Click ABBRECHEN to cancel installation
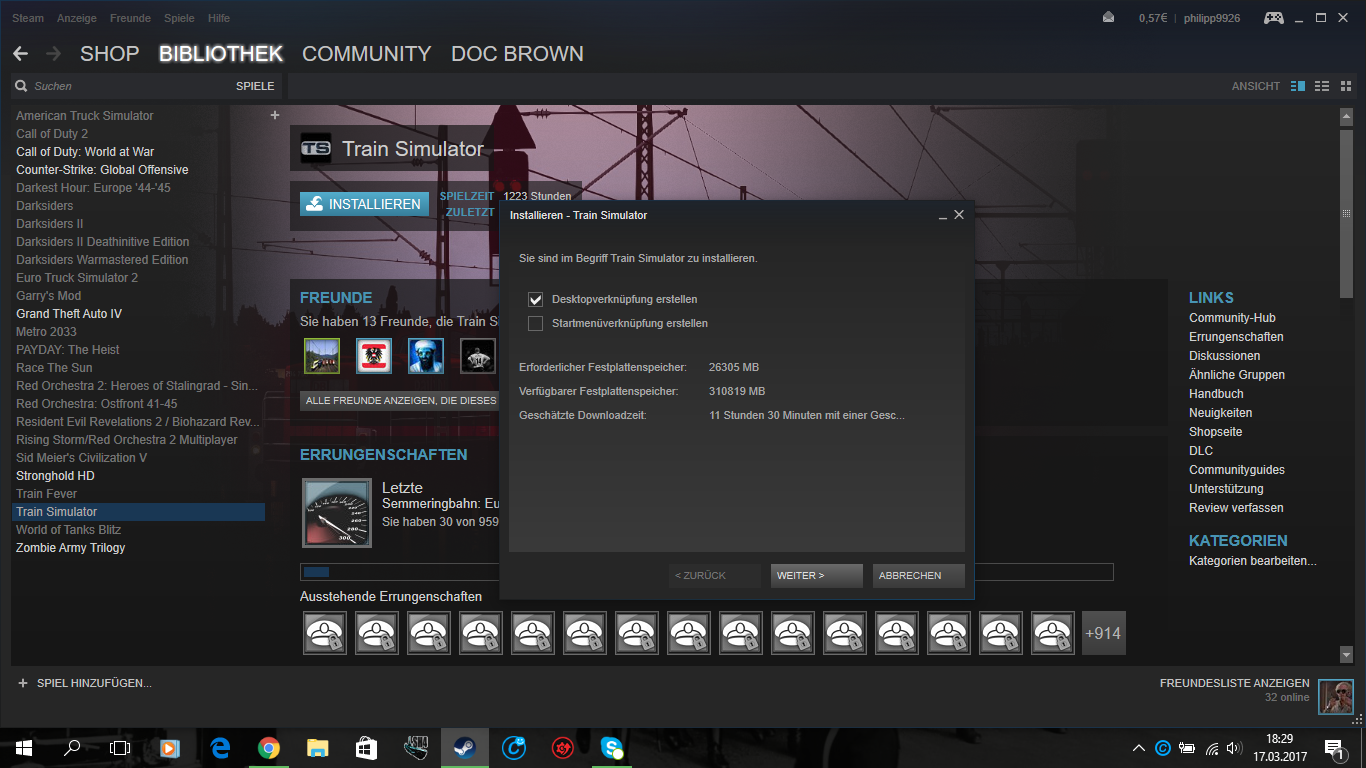The width and height of the screenshot is (1366, 768). tap(919, 576)
